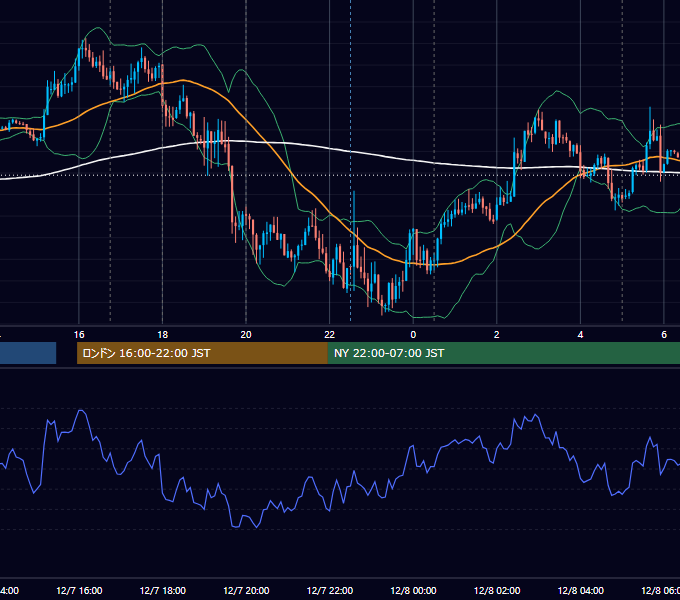This screenshot has height=600, width=680.
Task: Click the 12/7 20:00 time label
Action: click(246, 590)
